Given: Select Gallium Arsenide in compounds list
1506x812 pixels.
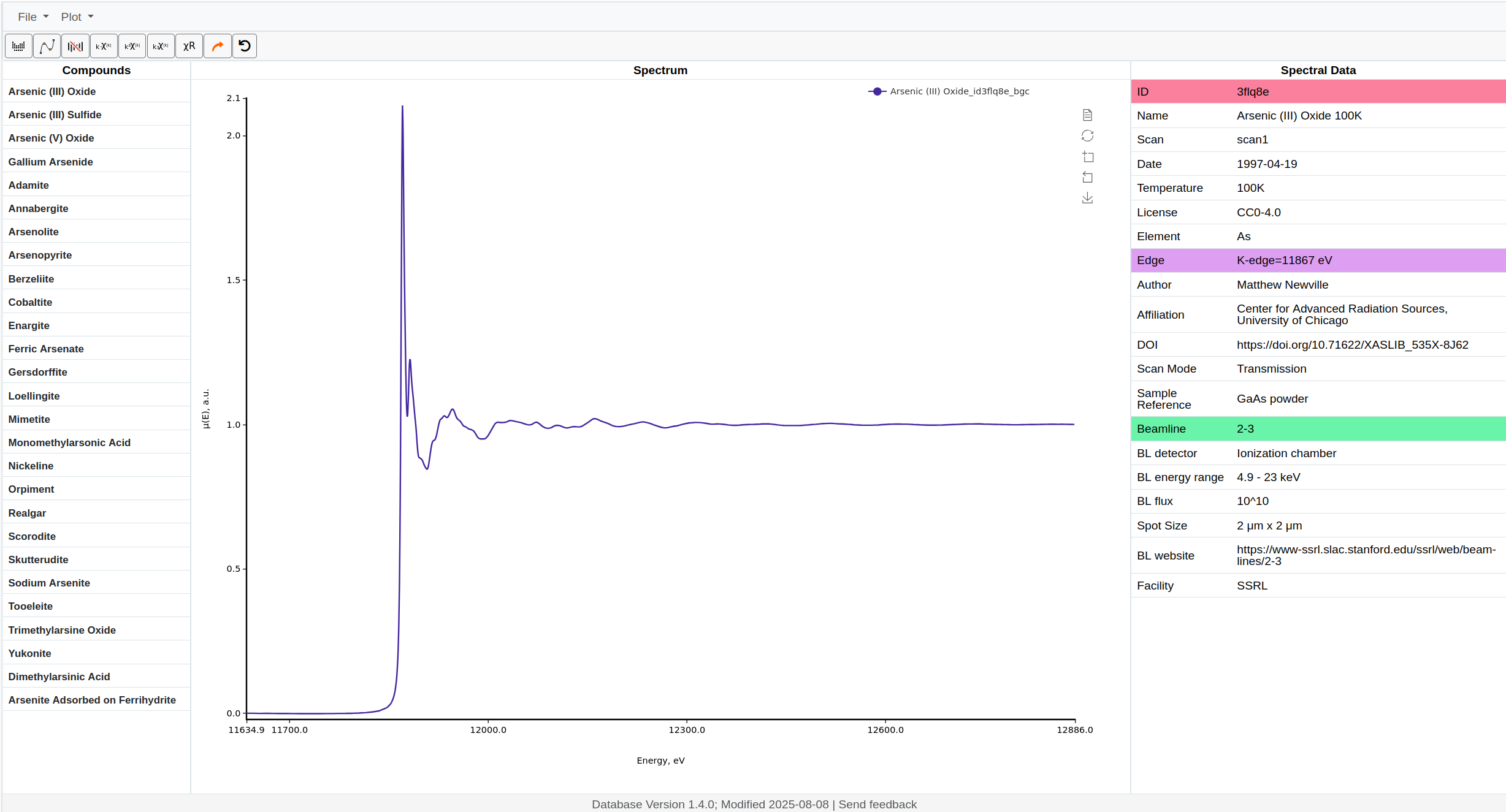Looking at the screenshot, I should [51, 162].
